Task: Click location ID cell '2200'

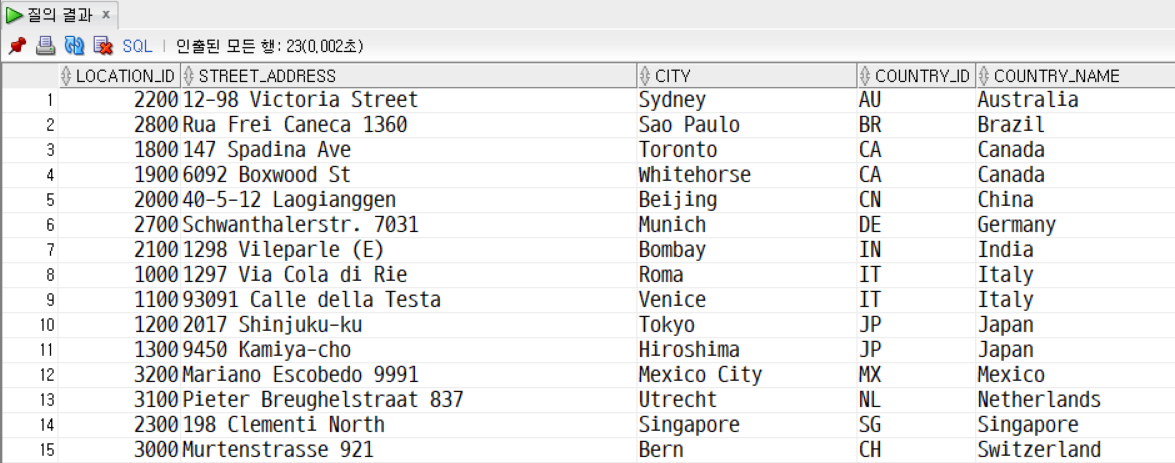Action: pos(119,100)
